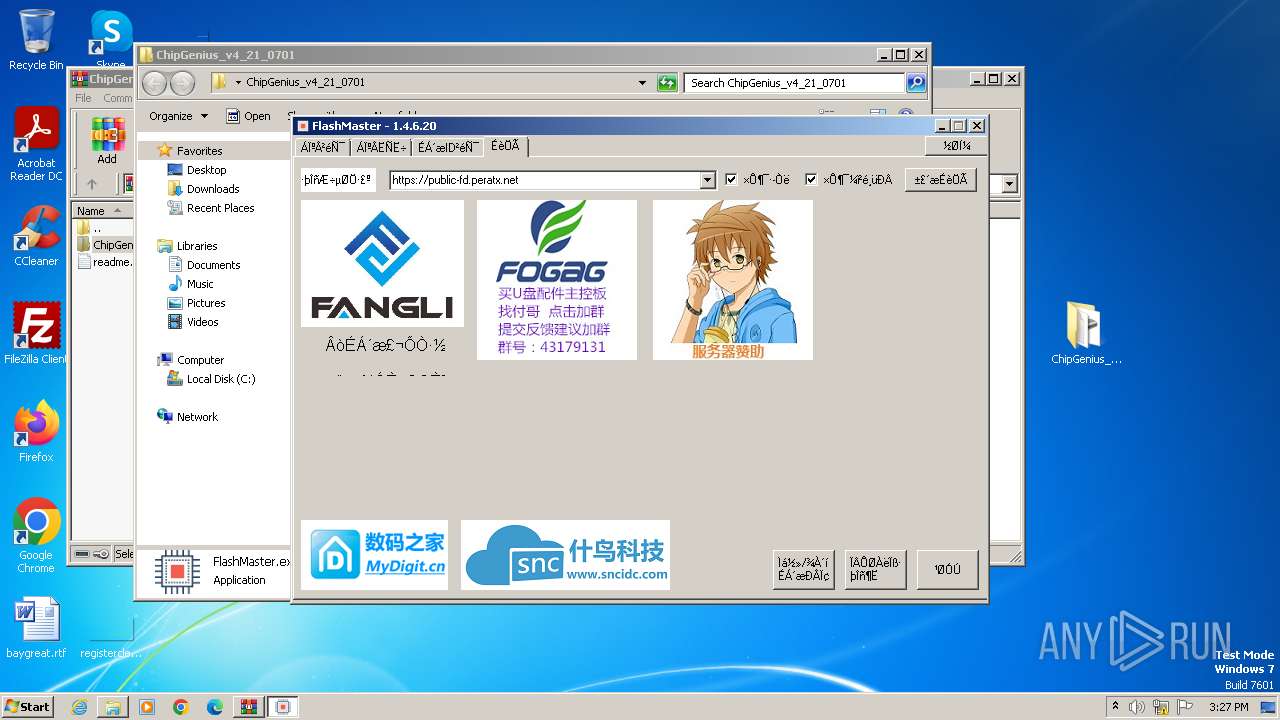Click the first bottom-right FlashMaster button
1280x720 pixels.
[x=804, y=569]
